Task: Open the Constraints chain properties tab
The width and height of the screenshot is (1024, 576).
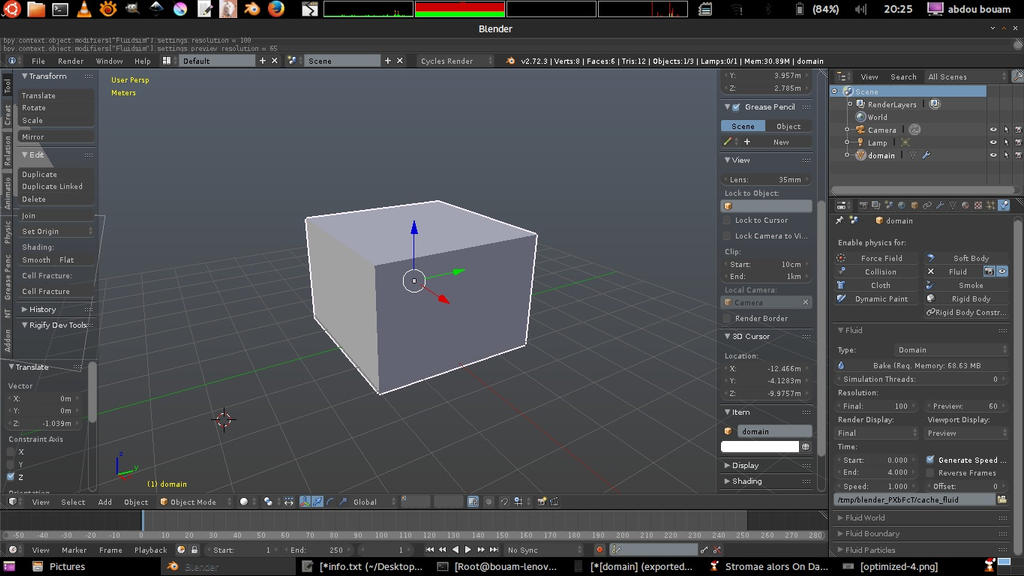Action: click(927, 205)
